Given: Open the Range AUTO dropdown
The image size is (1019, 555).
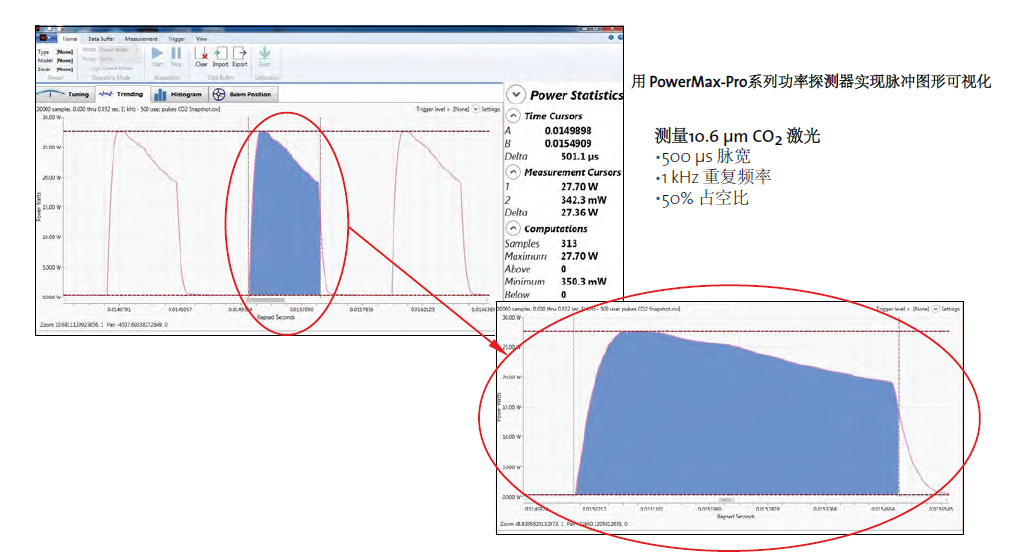Looking at the screenshot, I should 118,59.
